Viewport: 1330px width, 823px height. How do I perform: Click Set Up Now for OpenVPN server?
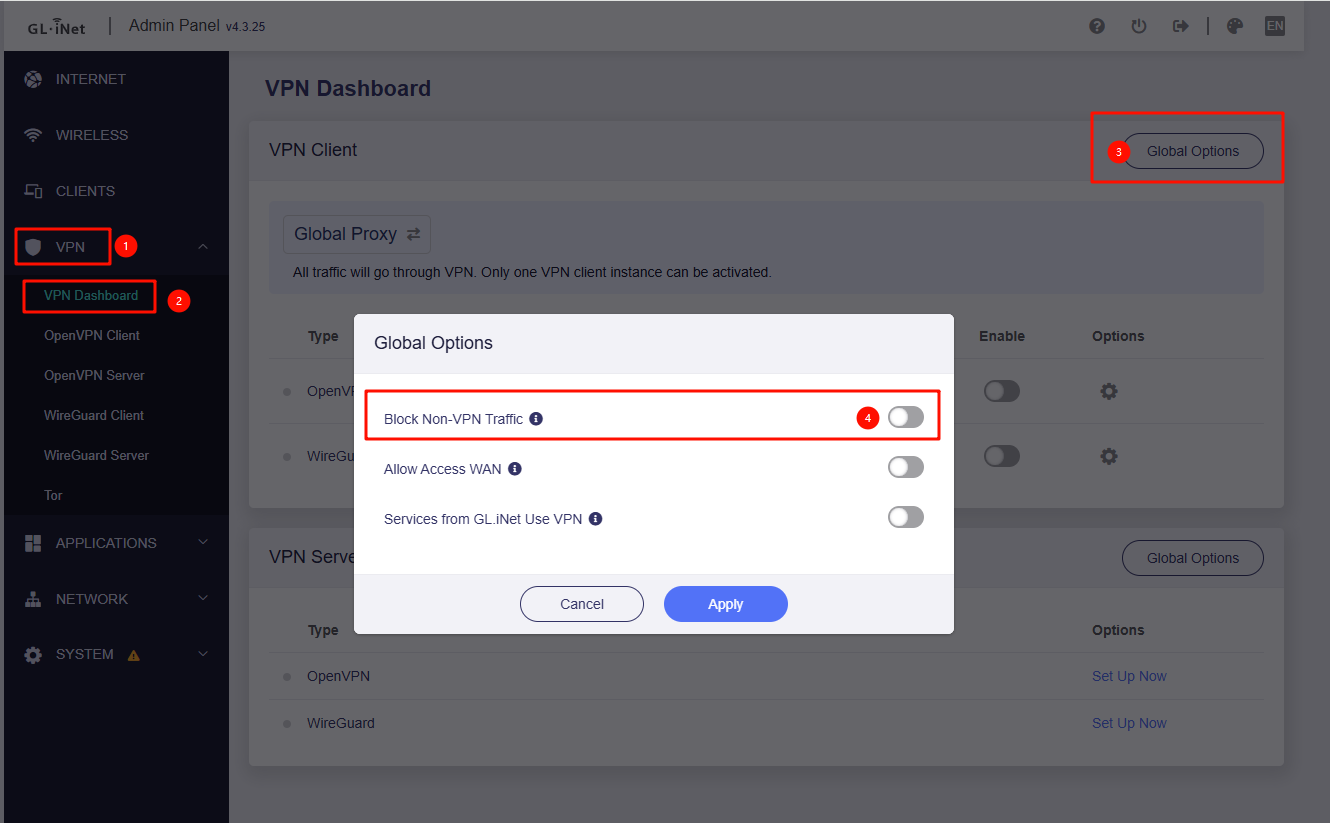[x=1129, y=676]
